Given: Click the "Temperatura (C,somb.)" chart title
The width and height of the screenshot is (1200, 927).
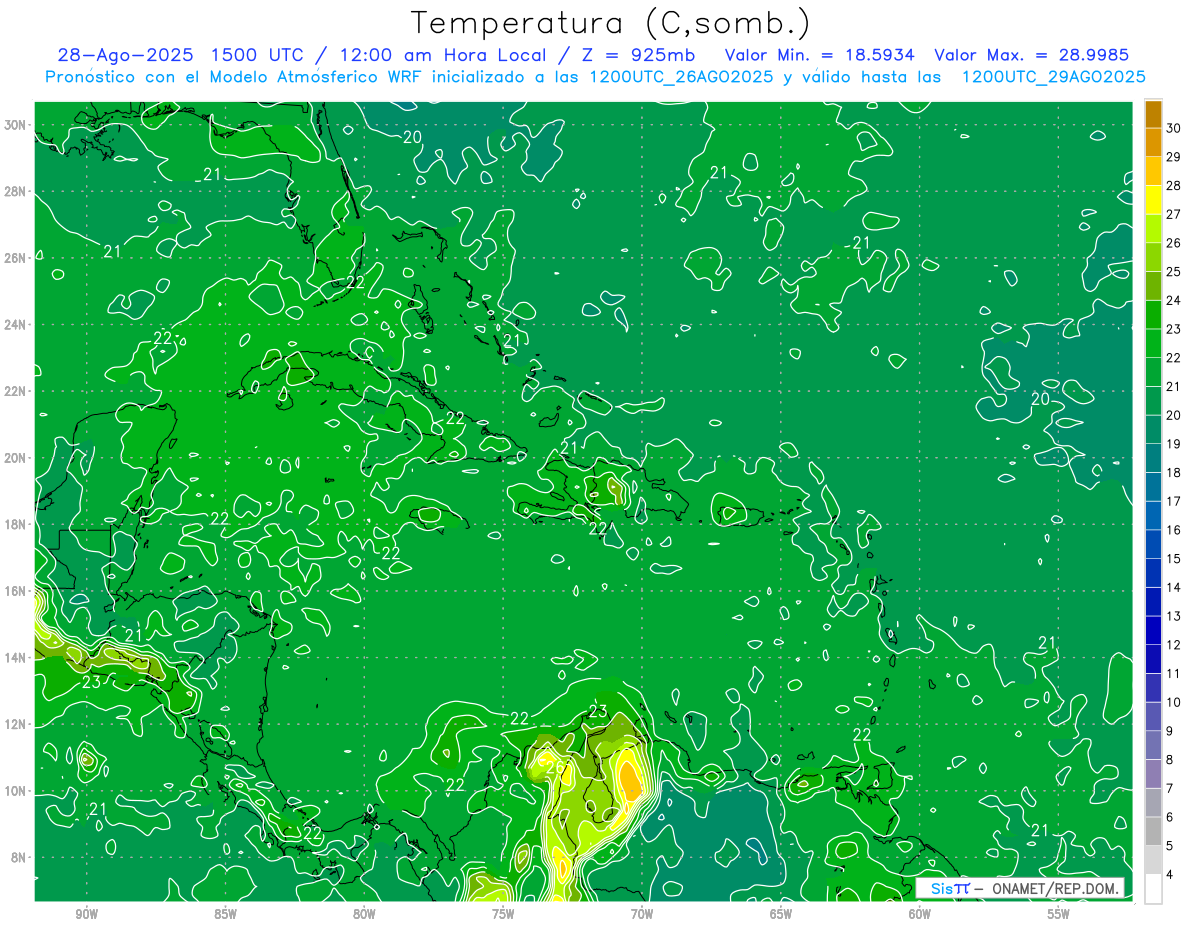Looking at the screenshot, I should [x=611, y=23].
